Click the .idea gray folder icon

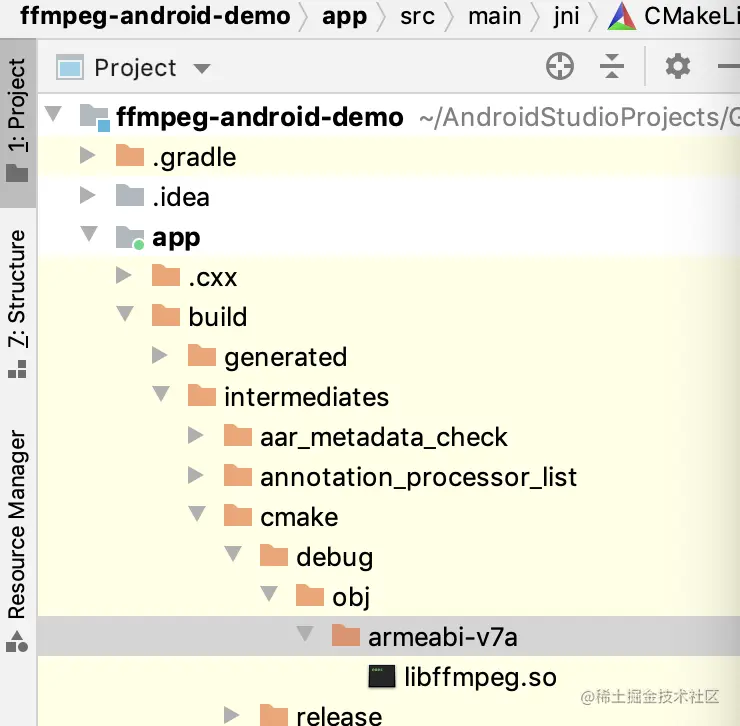tap(130, 195)
